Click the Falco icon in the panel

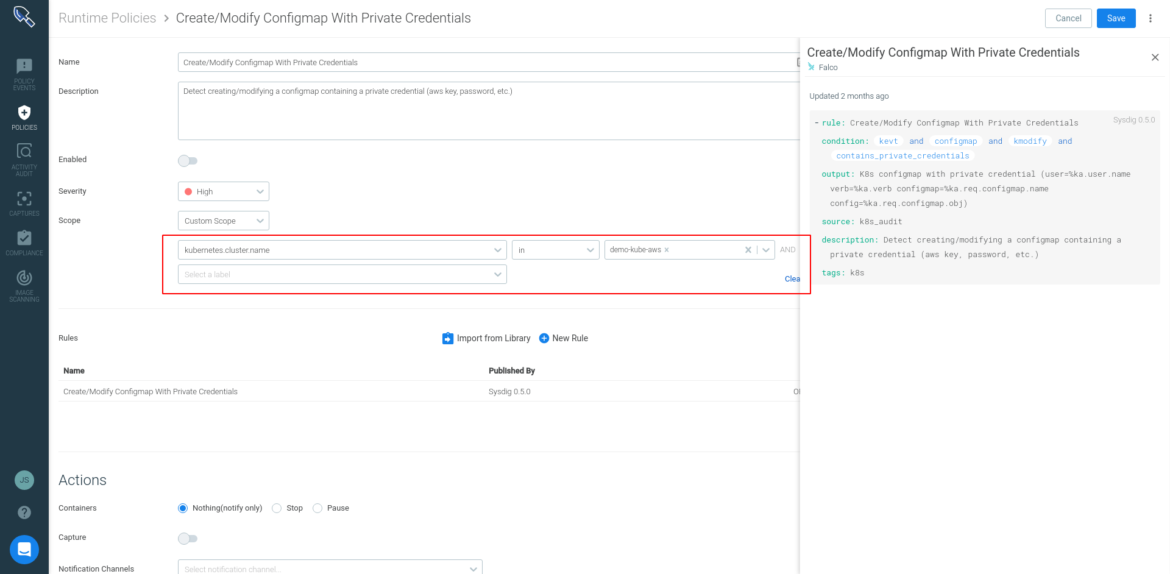[x=812, y=66]
